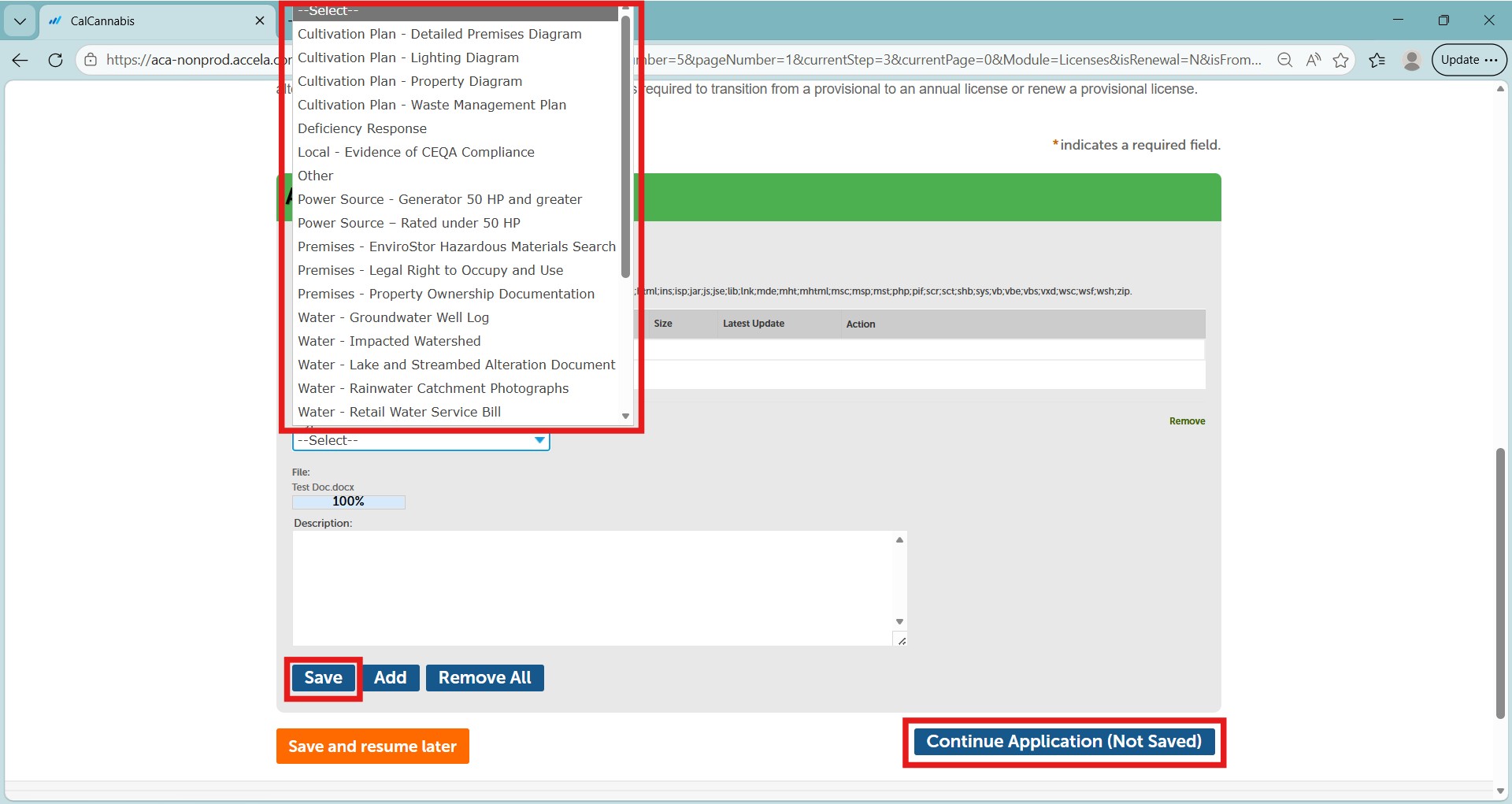The width and height of the screenshot is (1512, 804).
Task: Collapse the document type --Select-- dropdown
Action: 421,441
